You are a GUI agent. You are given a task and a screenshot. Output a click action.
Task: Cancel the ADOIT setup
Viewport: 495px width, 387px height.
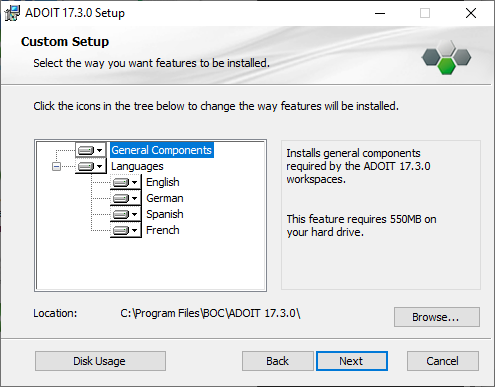tap(443, 361)
